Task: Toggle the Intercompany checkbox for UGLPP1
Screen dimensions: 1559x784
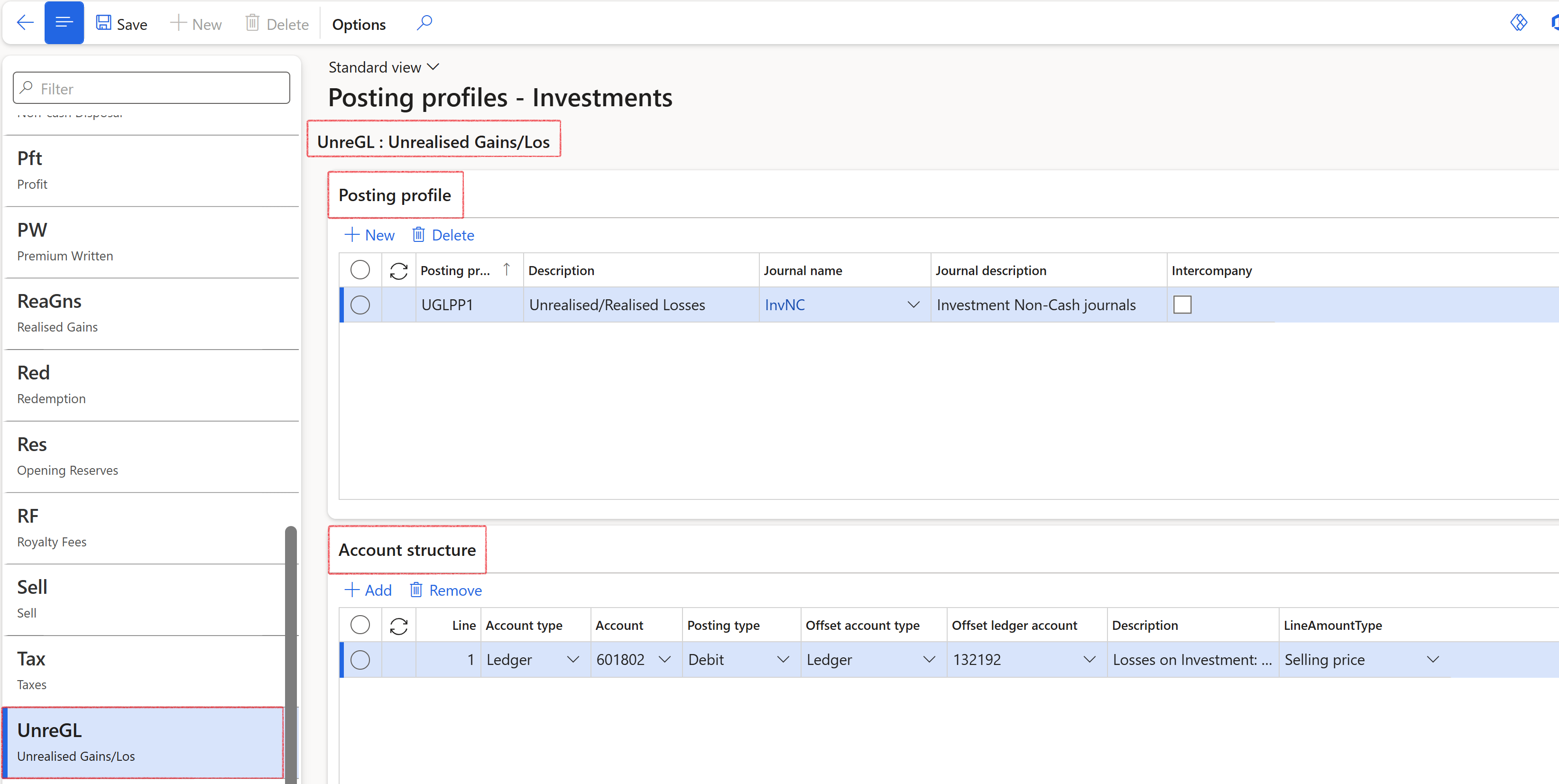Action: tap(1182, 304)
